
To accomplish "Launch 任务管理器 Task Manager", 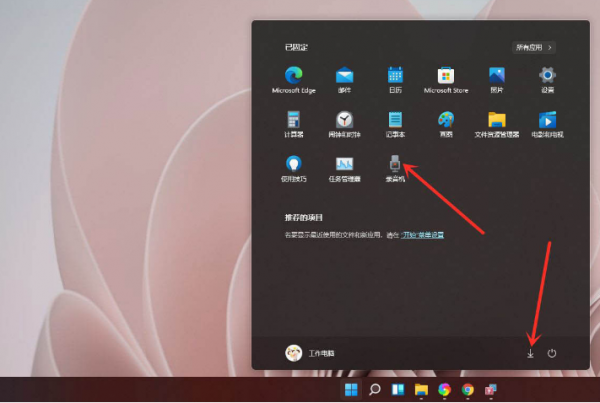I will tap(344, 169).
